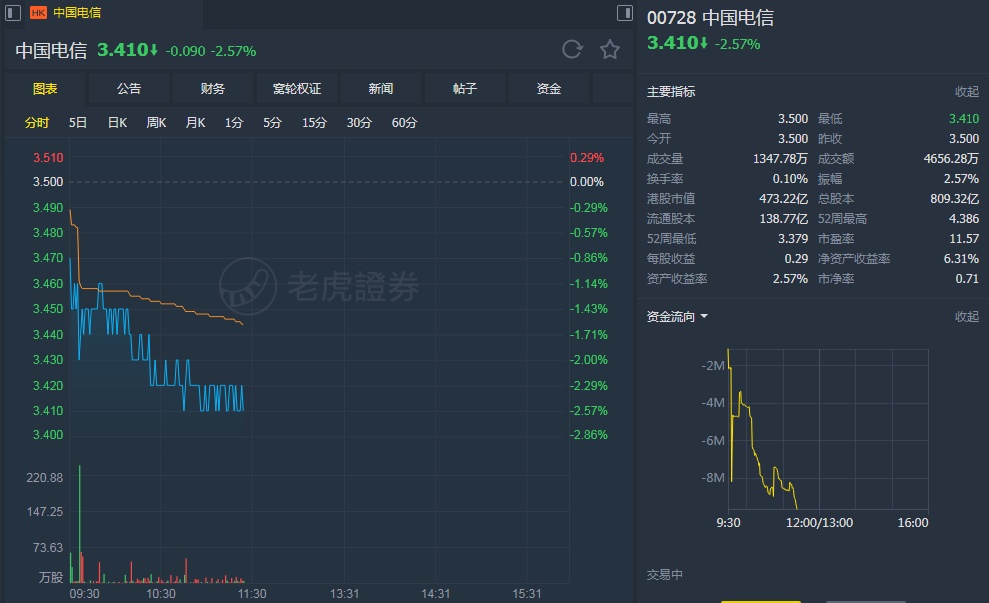The width and height of the screenshot is (989, 603).
Task: Click the 振幅 value 2.57%
Action: tap(961, 179)
